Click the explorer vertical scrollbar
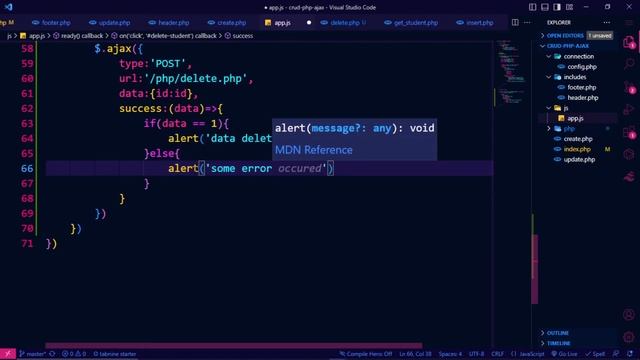Viewport: 640px width, 360px height. 534,269
